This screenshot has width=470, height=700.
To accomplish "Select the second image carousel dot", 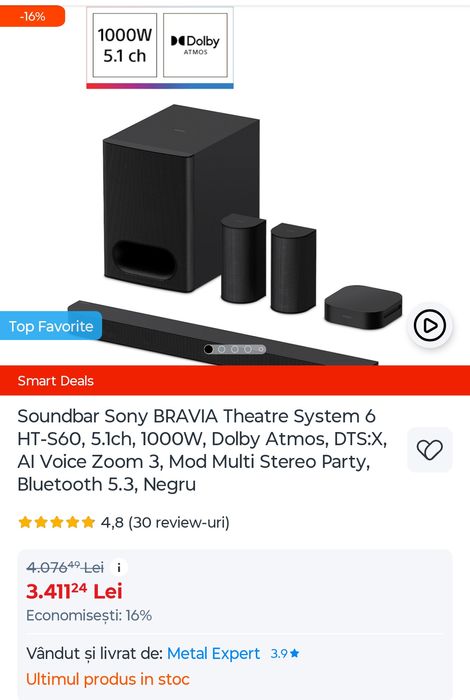I will [x=221, y=349].
